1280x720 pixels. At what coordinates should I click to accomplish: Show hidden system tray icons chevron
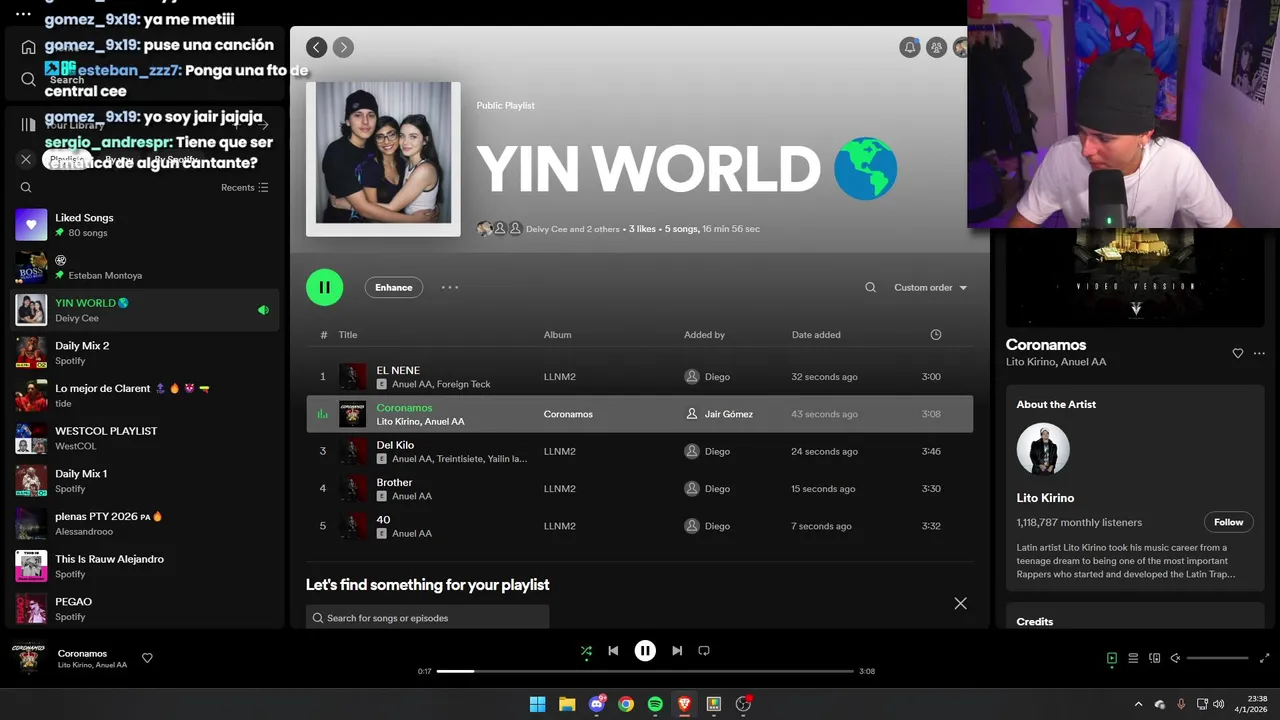[1138, 704]
